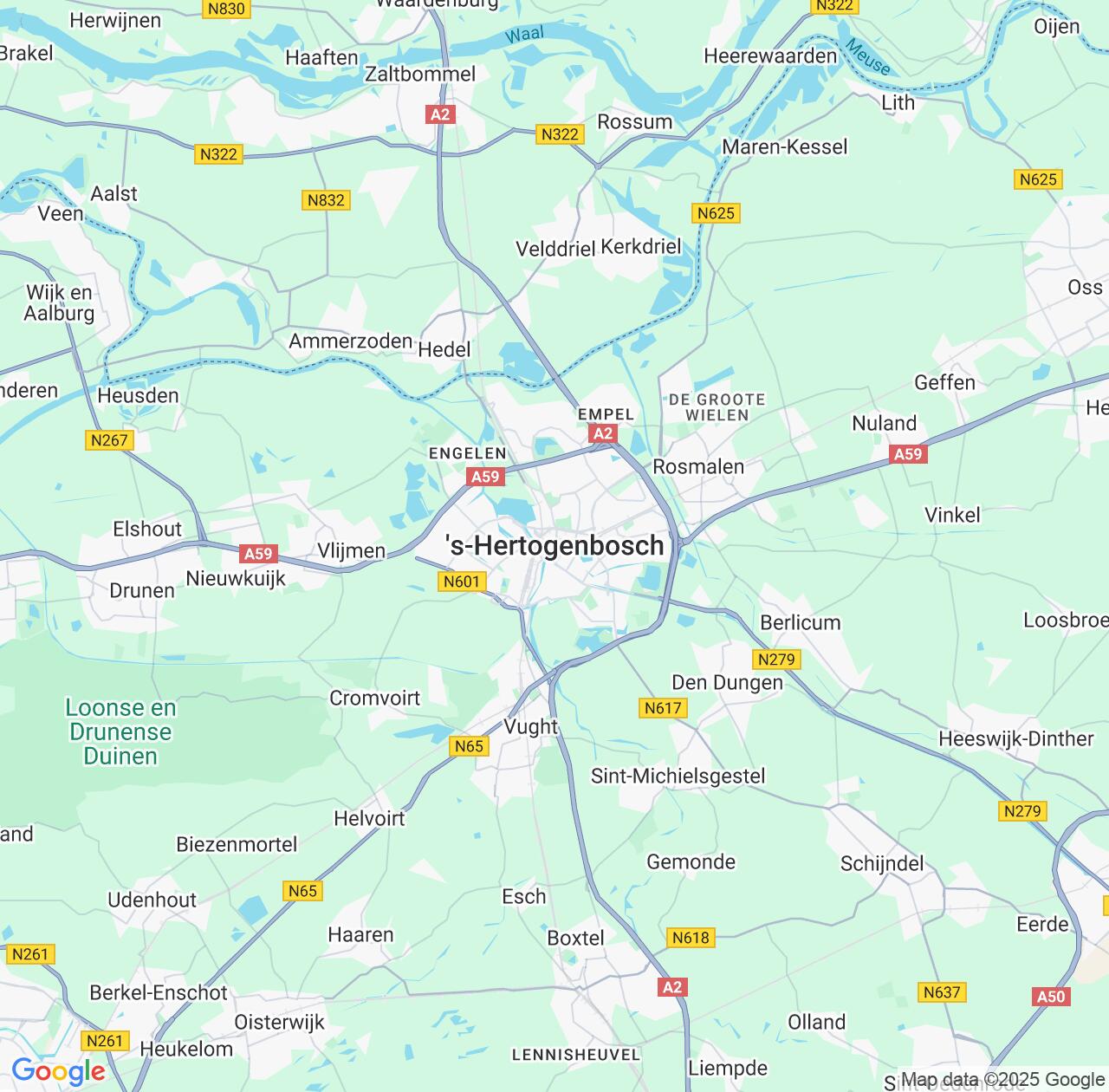
Task: Click the Sint-Michielsgestel label
Action: point(678,776)
